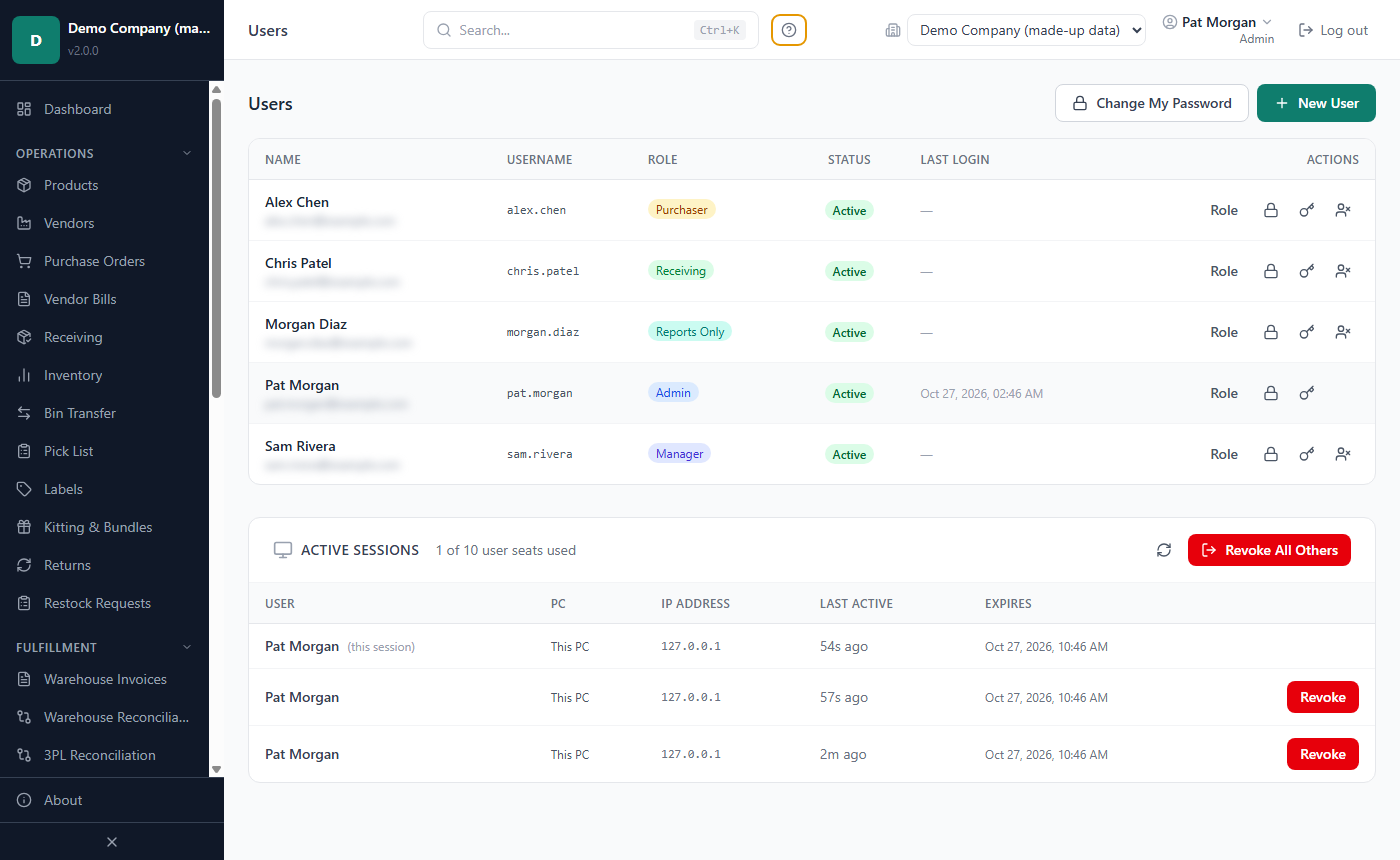This screenshot has width=1400, height=860.
Task: Change role for Alex Chen
Action: [1224, 210]
